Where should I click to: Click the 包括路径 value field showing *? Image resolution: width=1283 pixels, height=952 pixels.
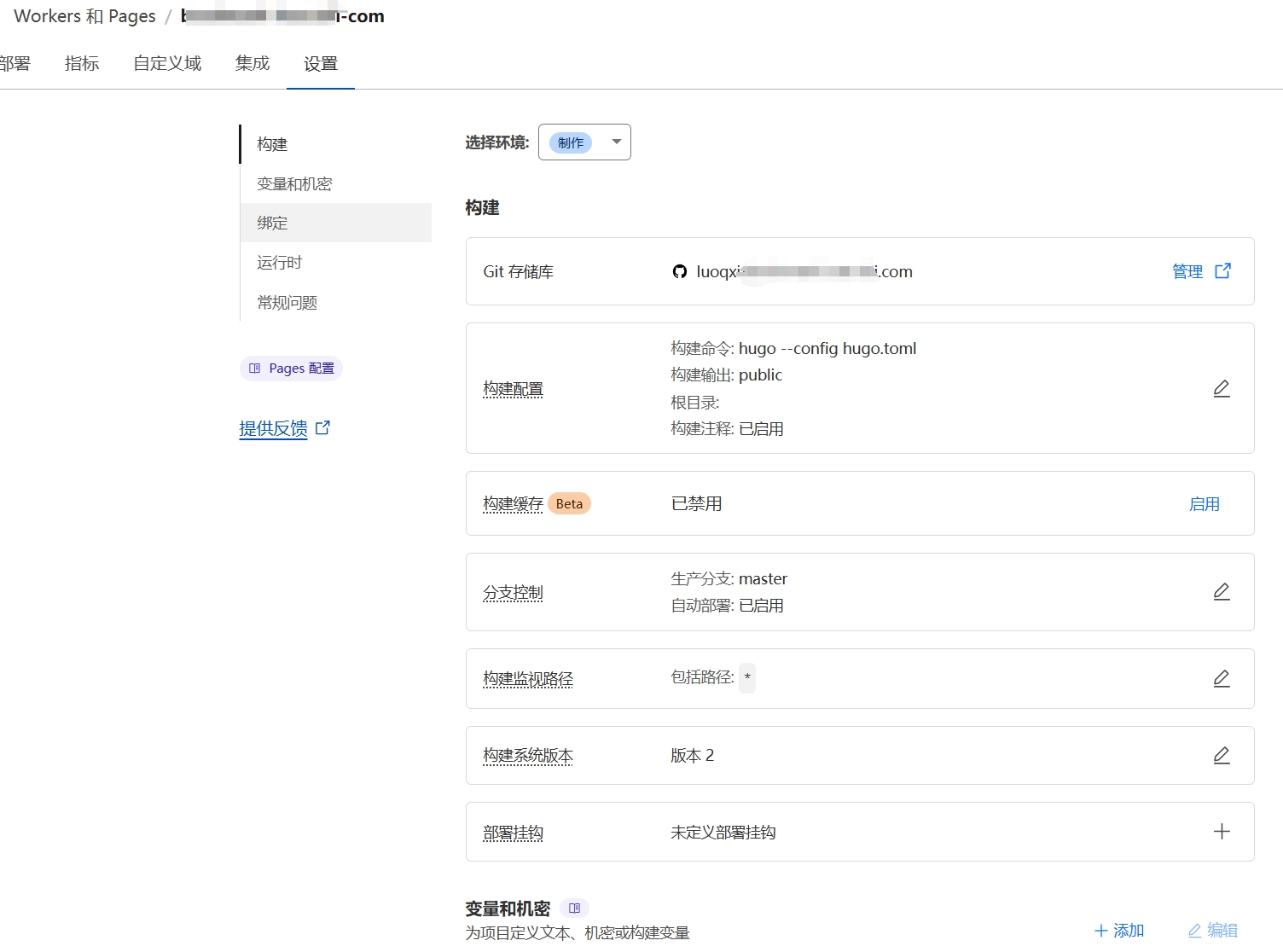pyautogui.click(x=746, y=677)
